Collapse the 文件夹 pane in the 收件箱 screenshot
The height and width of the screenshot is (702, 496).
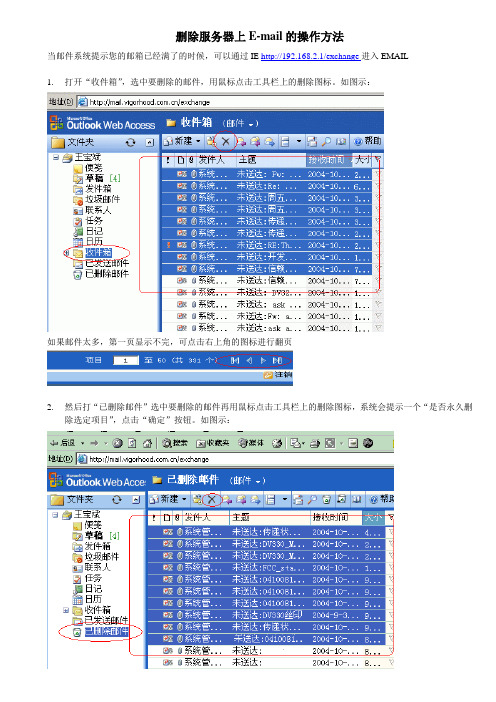150,142
